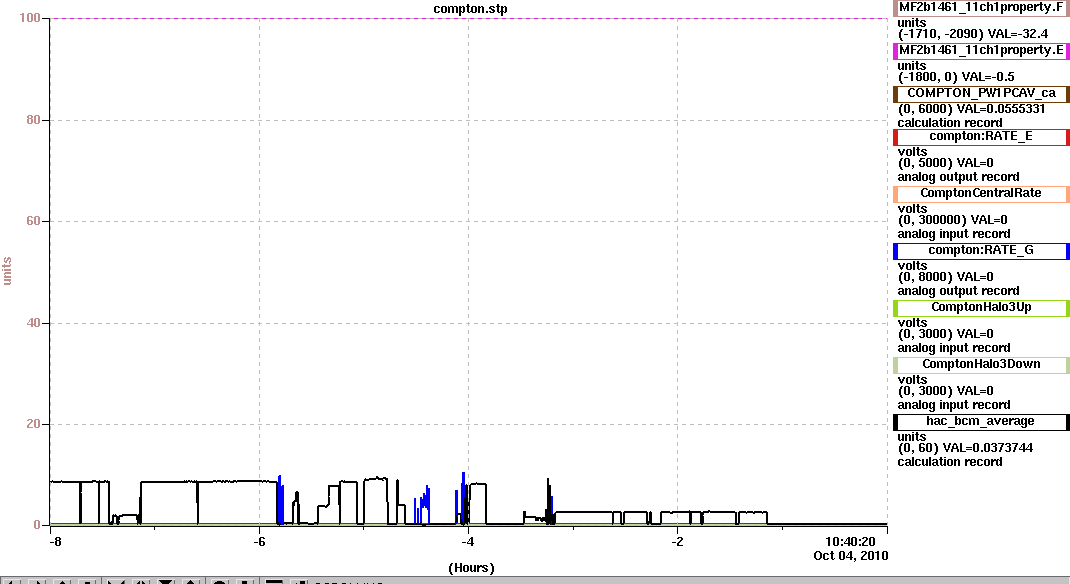
Task: Select the ComptonHalo3Up legend entry
Action: coord(981,308)
